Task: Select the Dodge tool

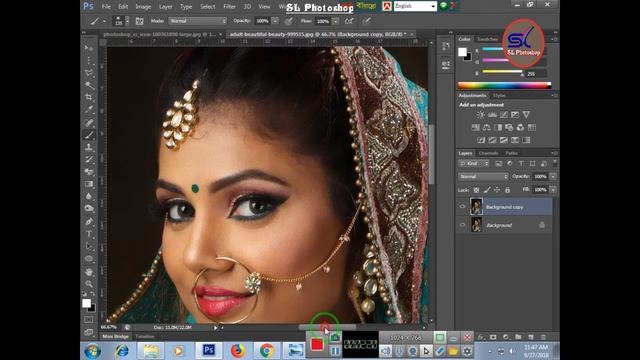Action: pyautogui.click(x=89, y=209)
